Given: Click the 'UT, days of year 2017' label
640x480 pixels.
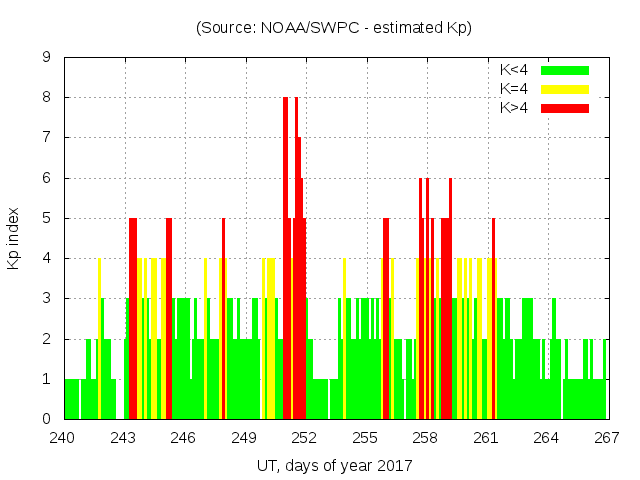Looking at the screenshot, I should tap(334, 465).
